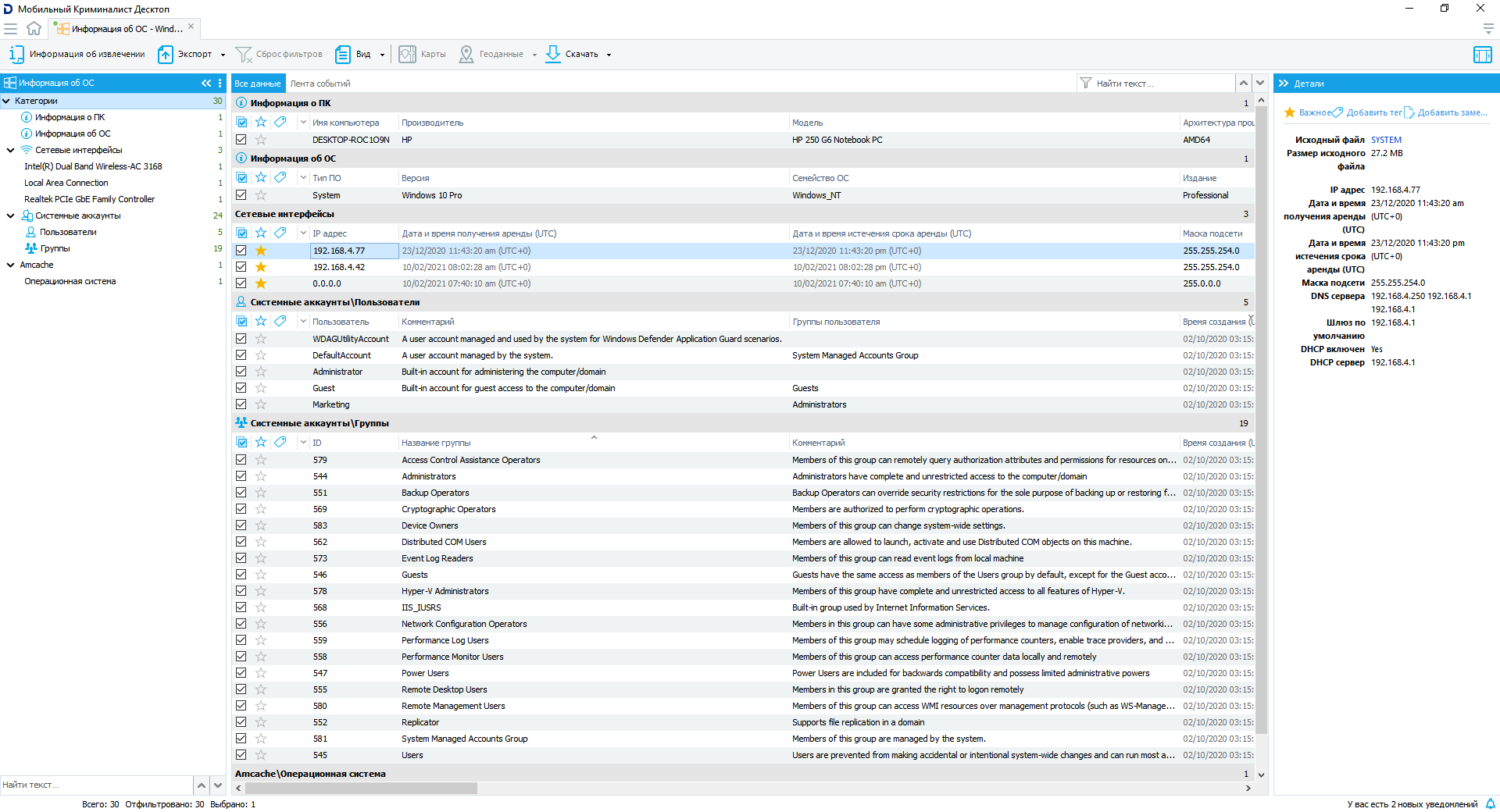
Task: Toggle checkbox for Backup Operators group
Action: 241,493
